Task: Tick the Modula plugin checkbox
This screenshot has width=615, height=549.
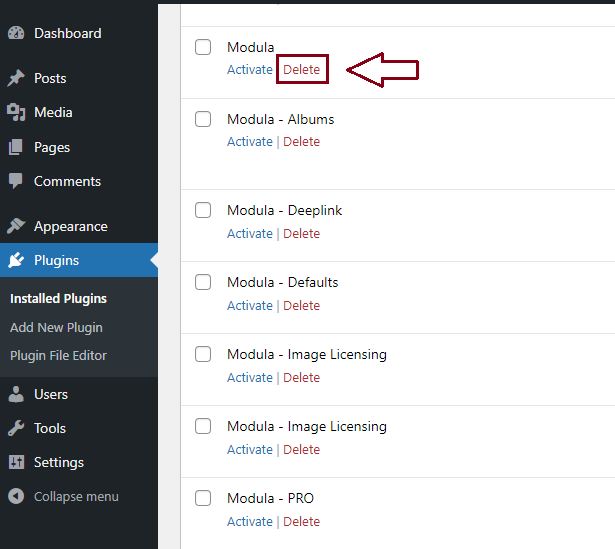Action: coord(203,47)
